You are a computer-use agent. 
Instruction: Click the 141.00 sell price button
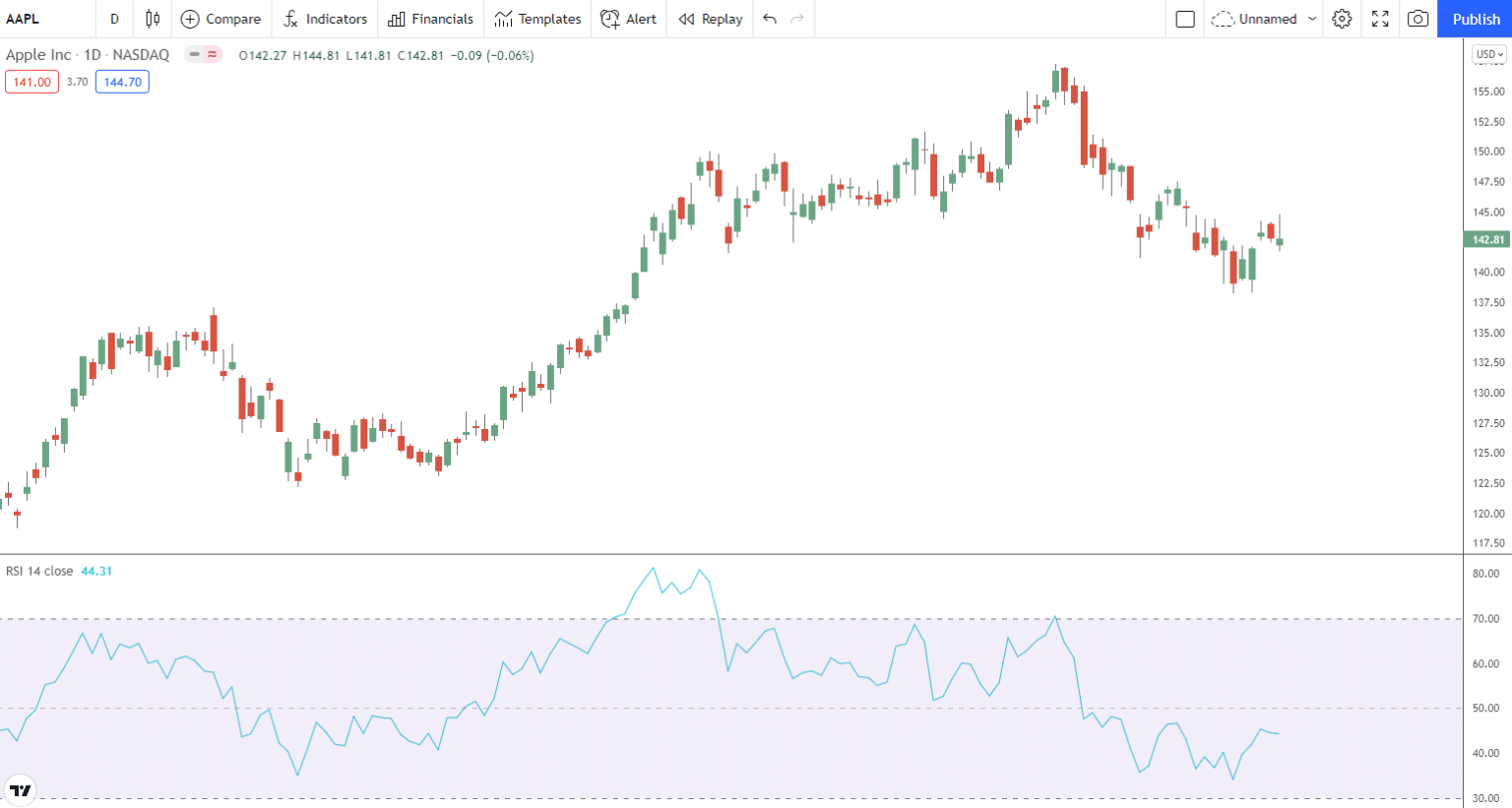click(x=31, y=82)
